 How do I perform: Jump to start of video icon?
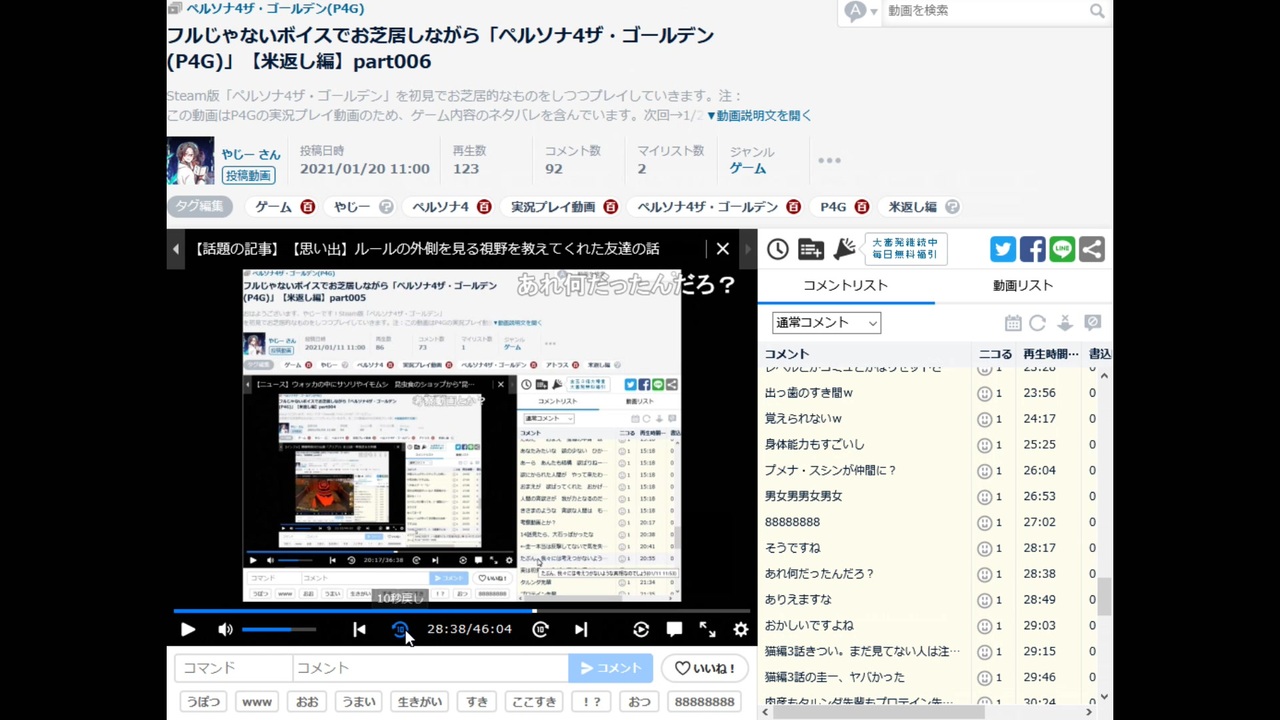(x=359, y=629)
